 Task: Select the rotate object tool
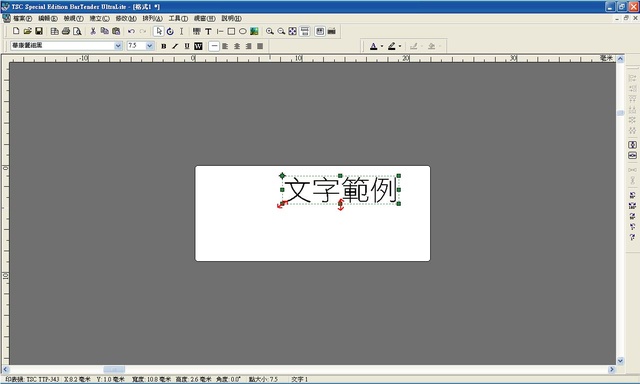[170, 31]
